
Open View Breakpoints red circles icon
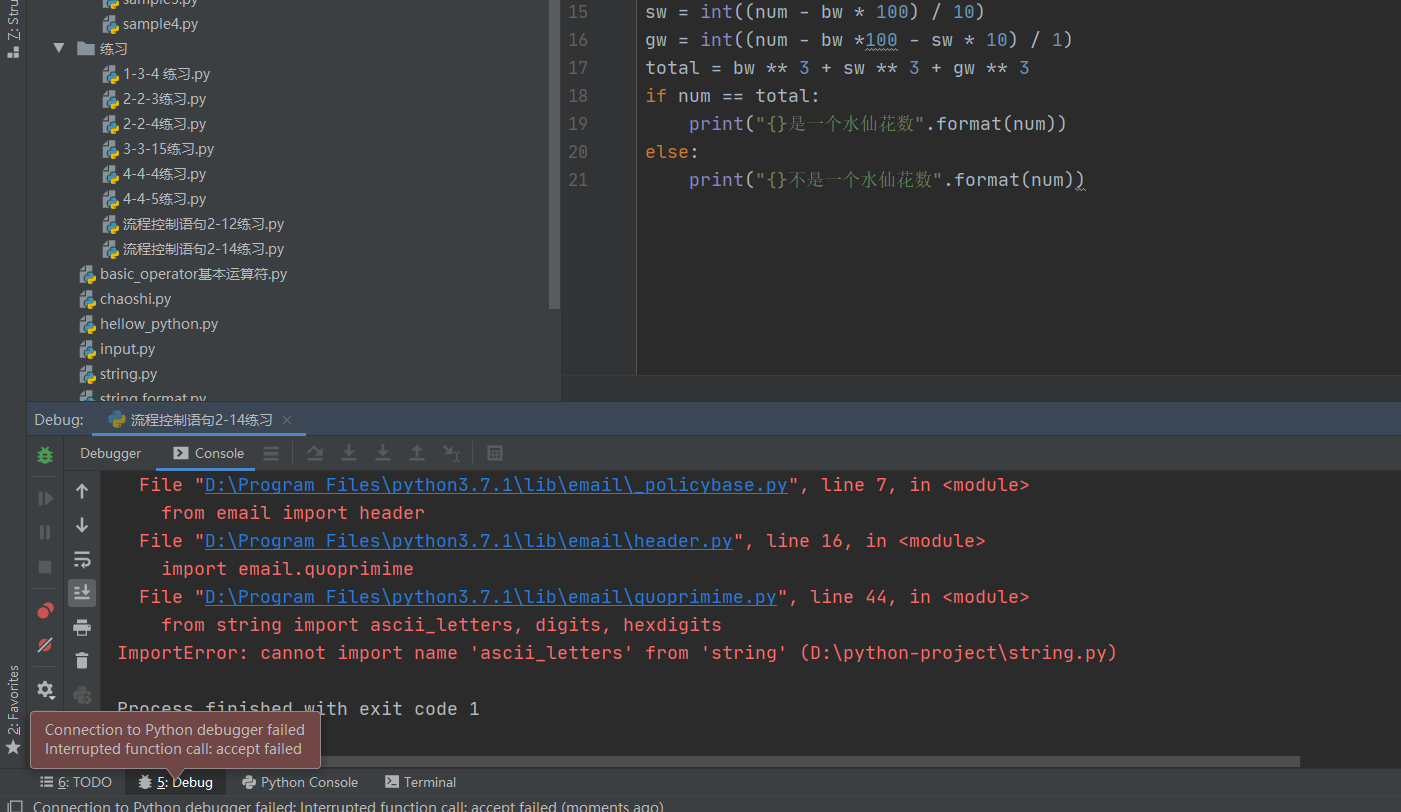tap(45, 611)
